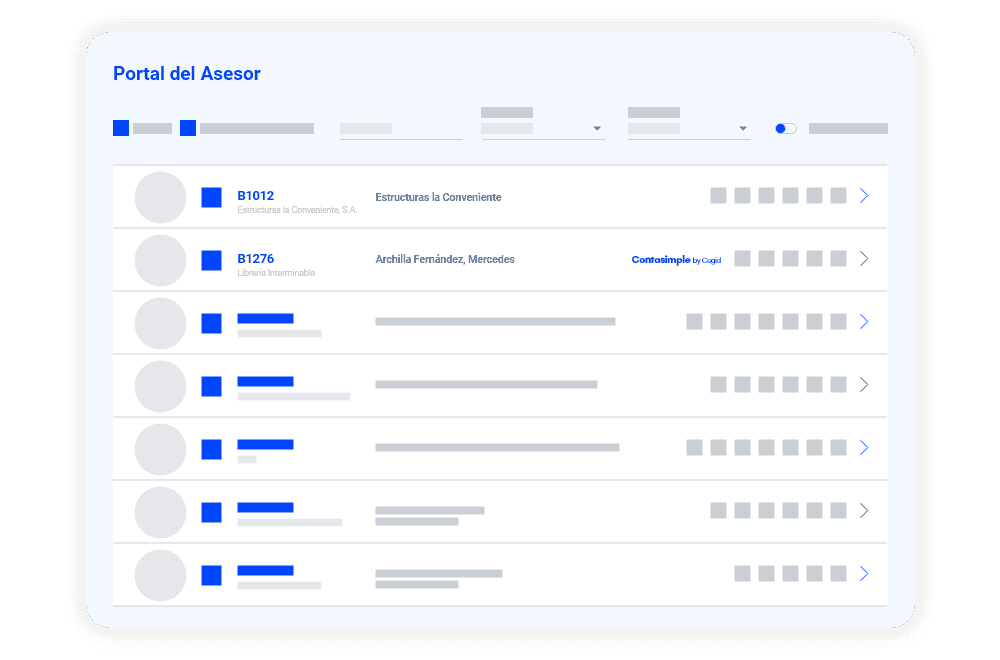Select the Archilla Fernández, Mercedes name
This screenshot has height=660, width=1000.
tap(445, 260)
